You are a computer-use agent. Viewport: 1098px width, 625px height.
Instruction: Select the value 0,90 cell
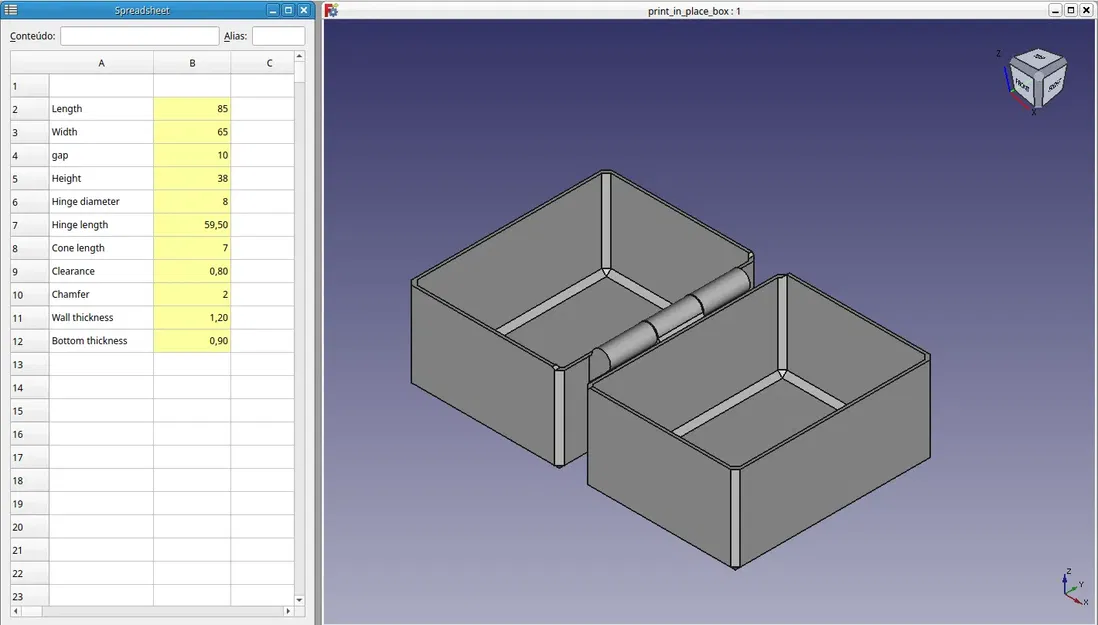pyautogui.click(x=192, y=340)
